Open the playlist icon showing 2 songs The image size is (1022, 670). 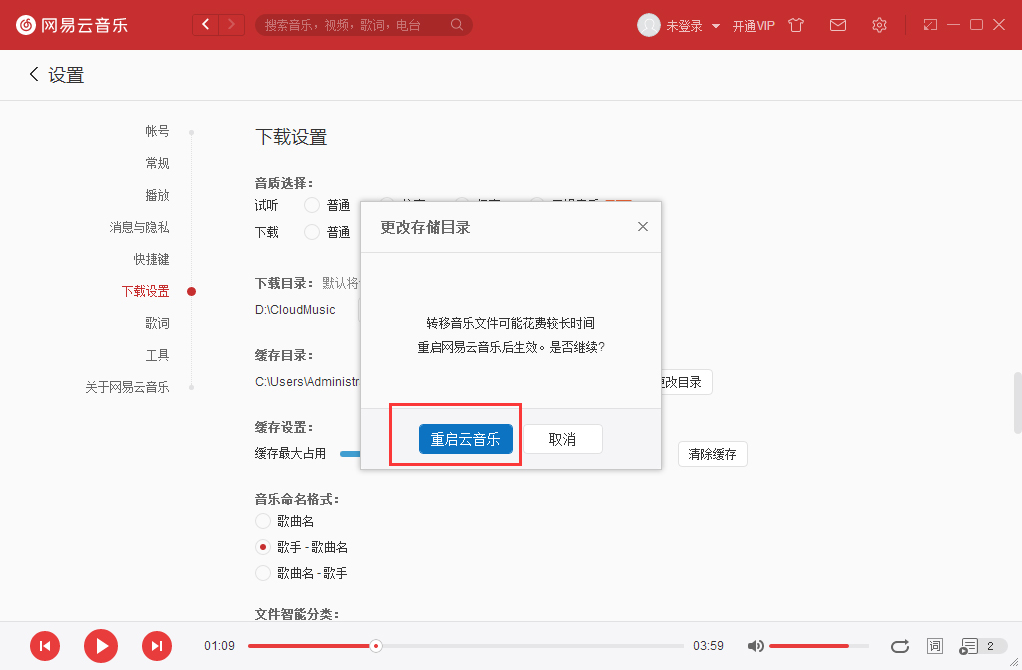(969, 646)
